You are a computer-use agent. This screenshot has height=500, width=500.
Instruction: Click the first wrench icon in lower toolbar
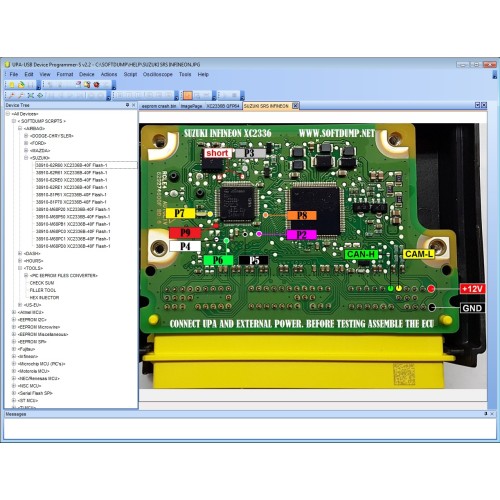tap(12, 96)
